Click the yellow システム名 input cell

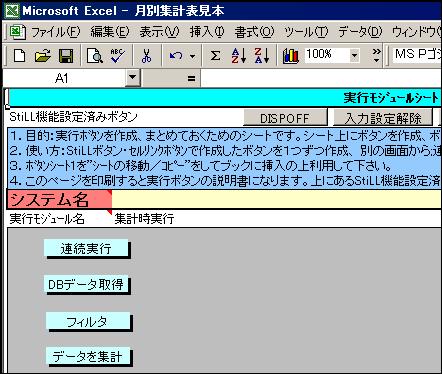(277, 200)
